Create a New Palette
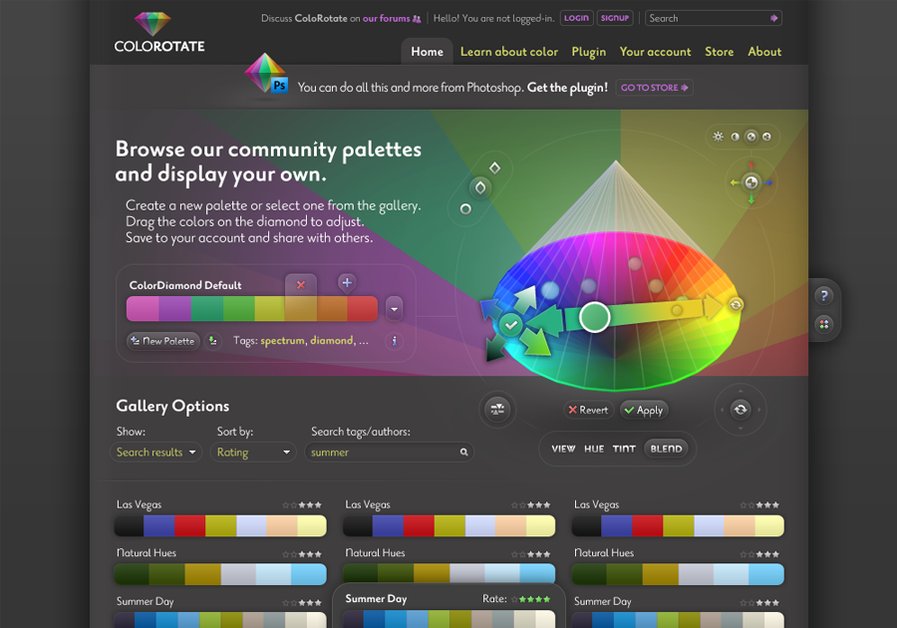 pyautogui.click(x=163, y=341)
